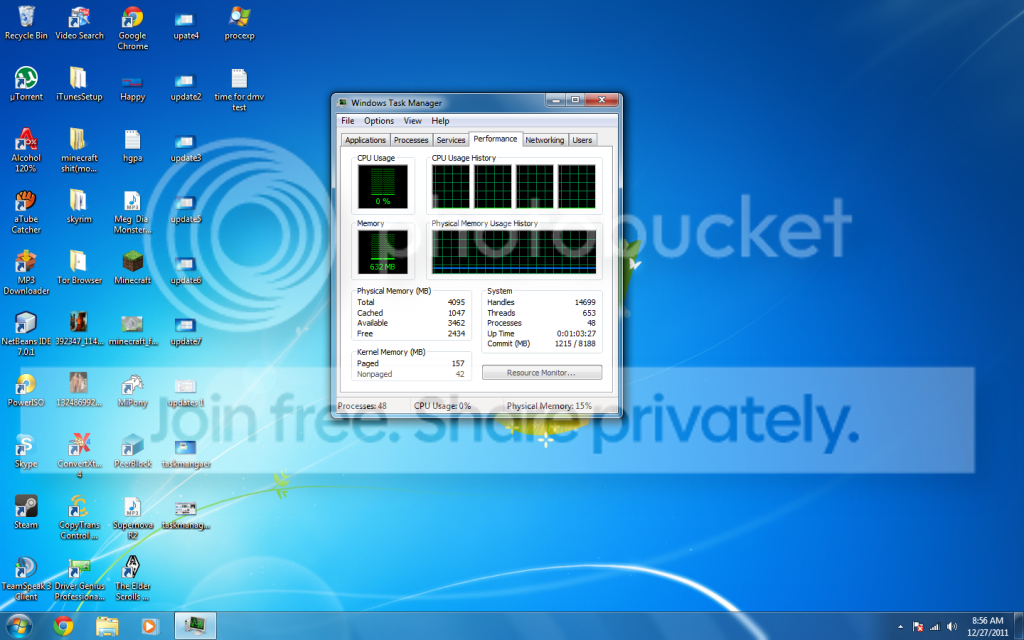This screenshot has height=640, width=1024.
Task: Select the procexp desktop icon
Action: click(x=239, y=24)
